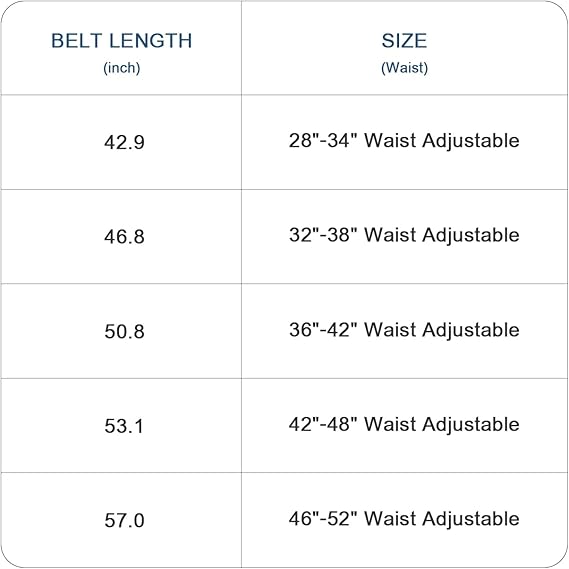Select 36"-42" Waist Adjustable size
The image size is (569, 569).
[x=404, y=330]
